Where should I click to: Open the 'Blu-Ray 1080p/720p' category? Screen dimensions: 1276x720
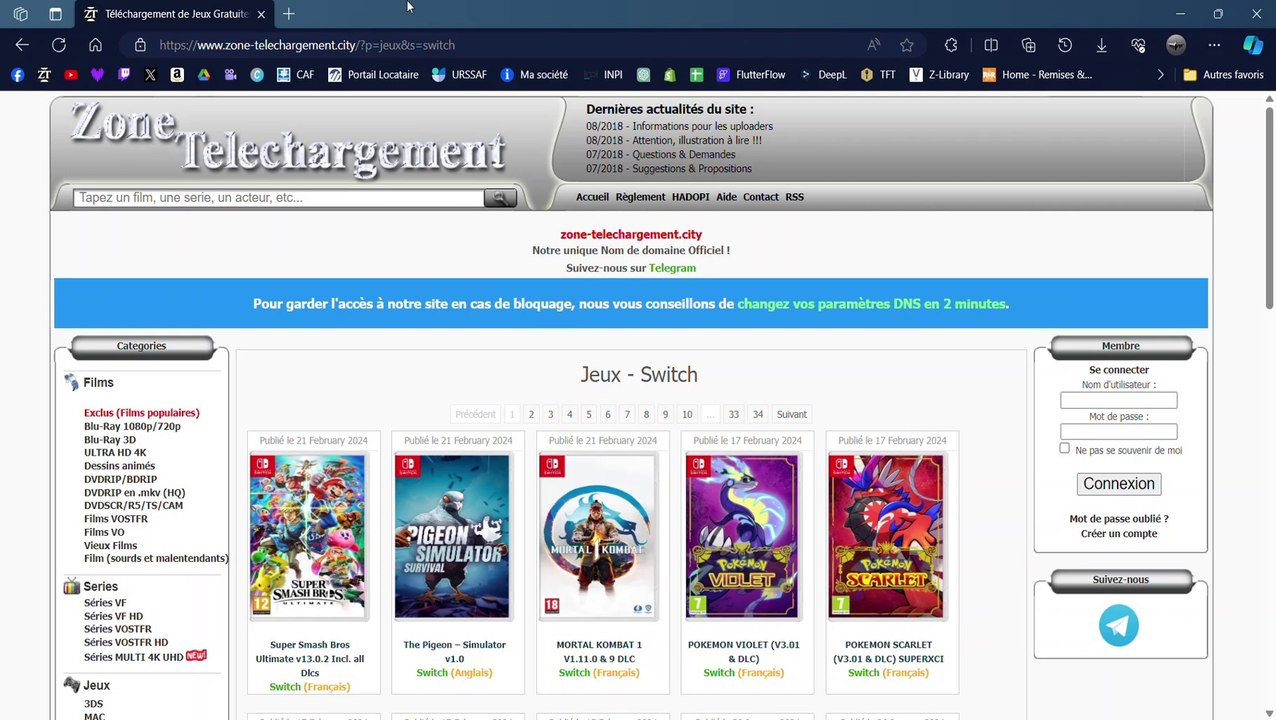coord(132,426)
